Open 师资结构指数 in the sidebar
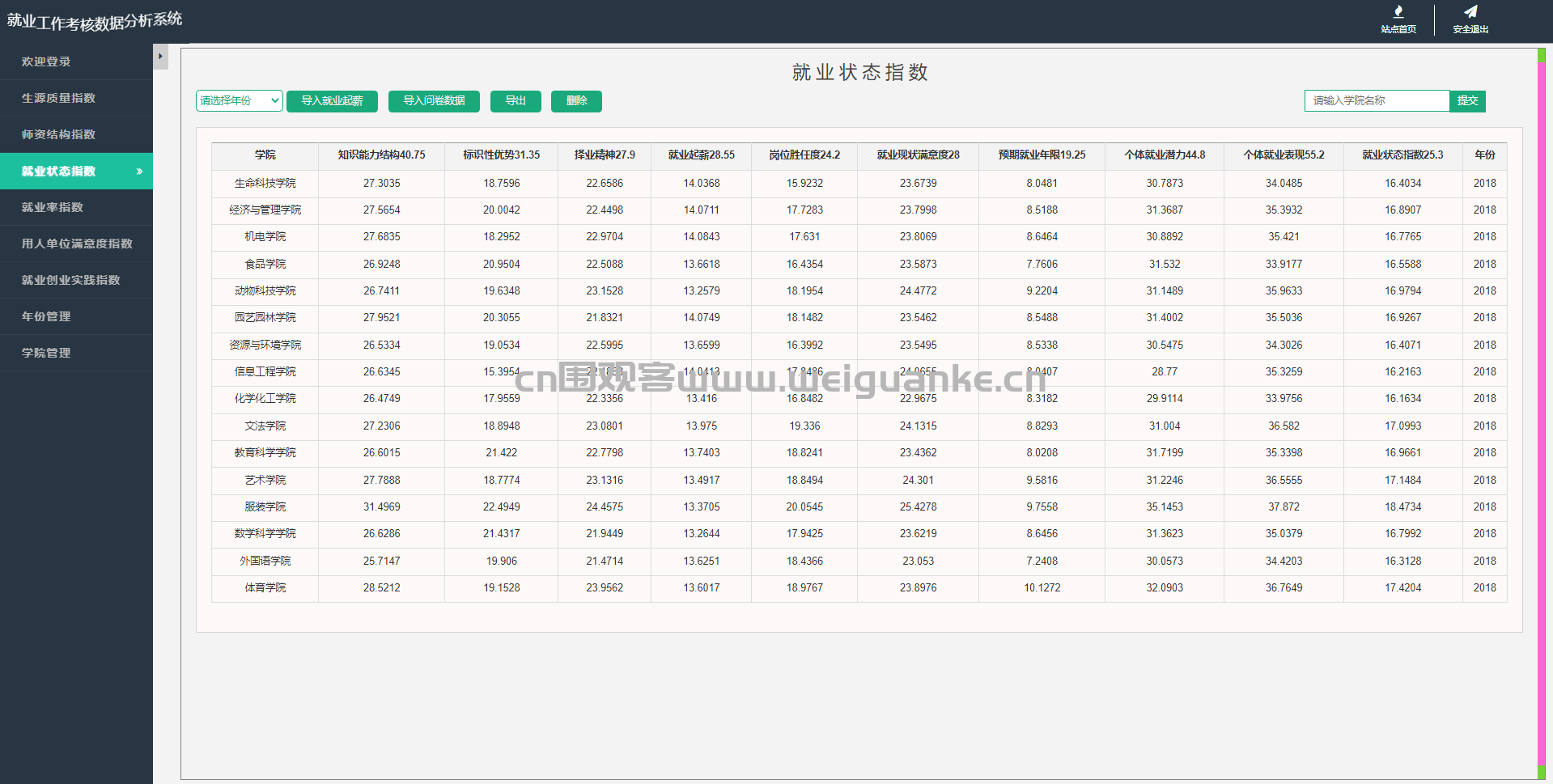 tap(76, 134)
